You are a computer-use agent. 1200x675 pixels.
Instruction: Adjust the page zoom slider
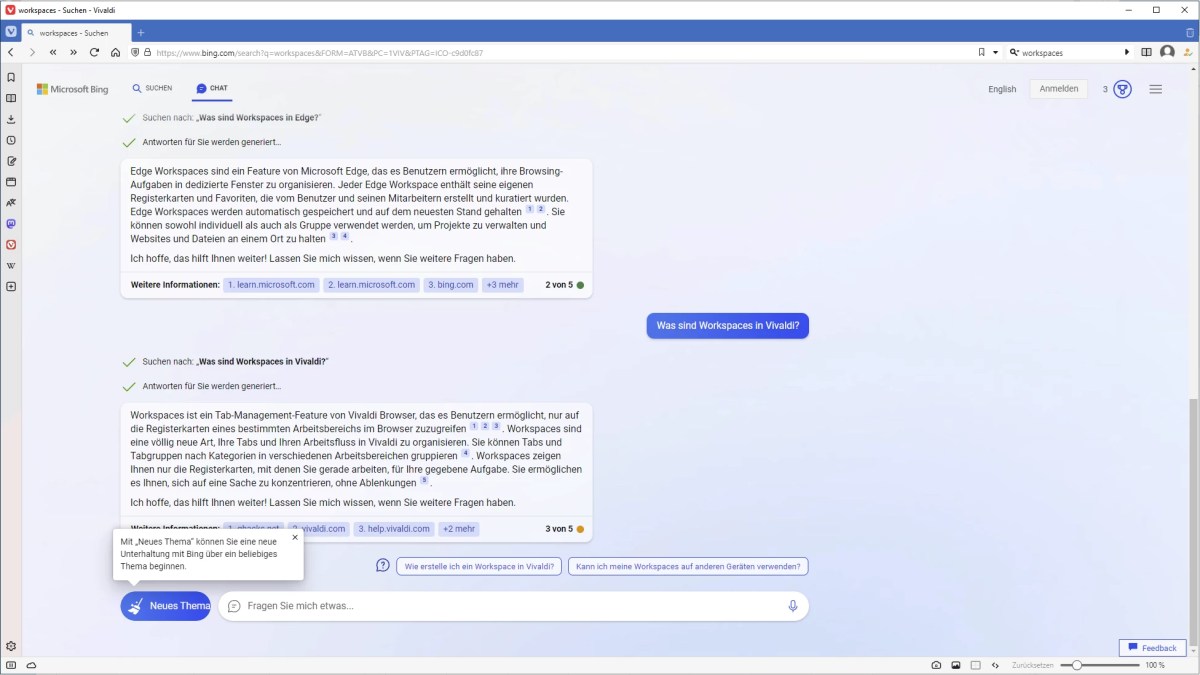tap(1100, 665)
